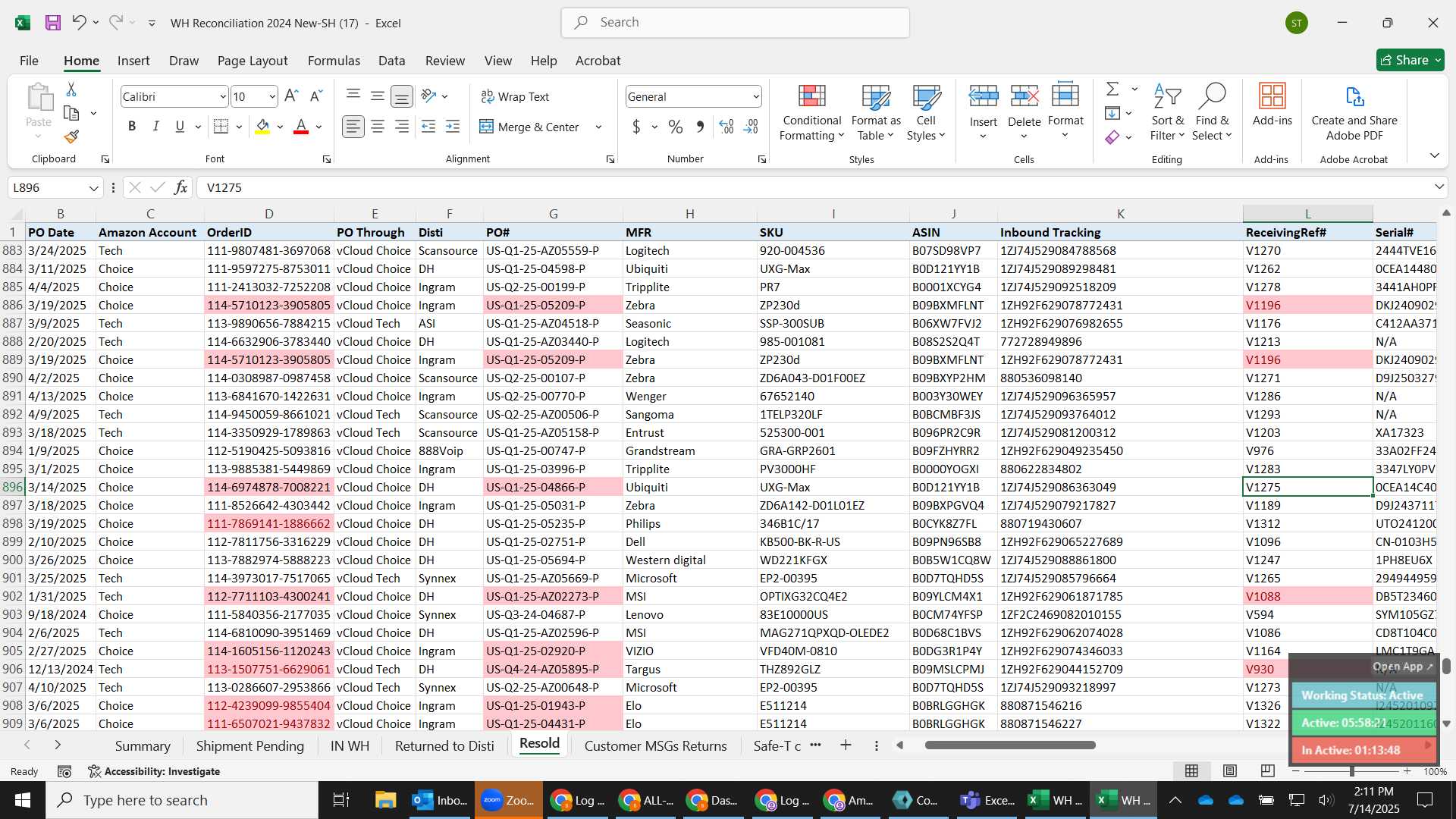
Task: Click Accessibility: Investigate in status bar
Action: click(x=154, y=771)
